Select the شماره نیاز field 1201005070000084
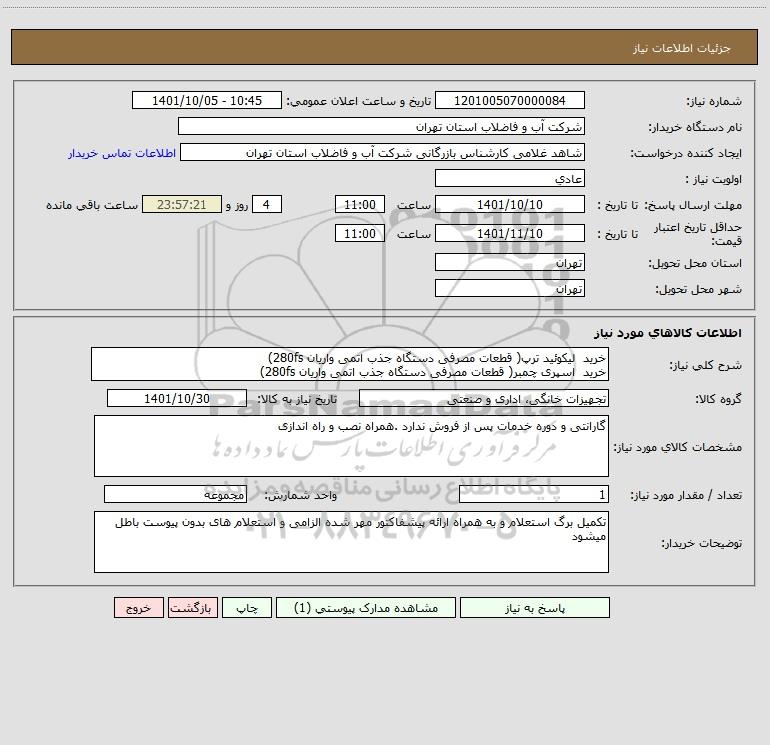 point(510,100)
